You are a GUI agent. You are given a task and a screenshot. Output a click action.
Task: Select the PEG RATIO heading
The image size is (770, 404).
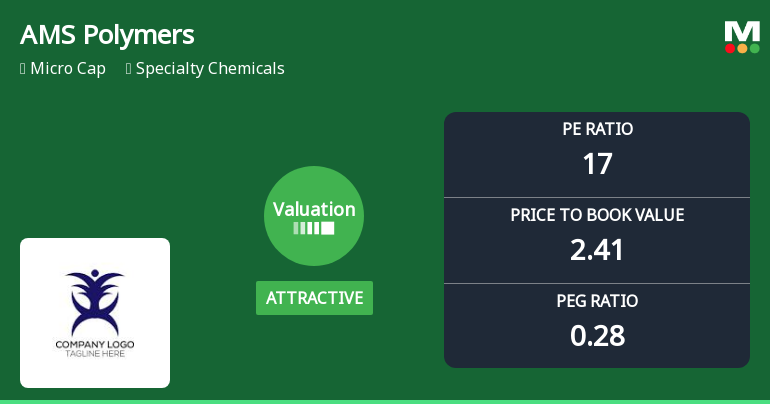[597, 301]
